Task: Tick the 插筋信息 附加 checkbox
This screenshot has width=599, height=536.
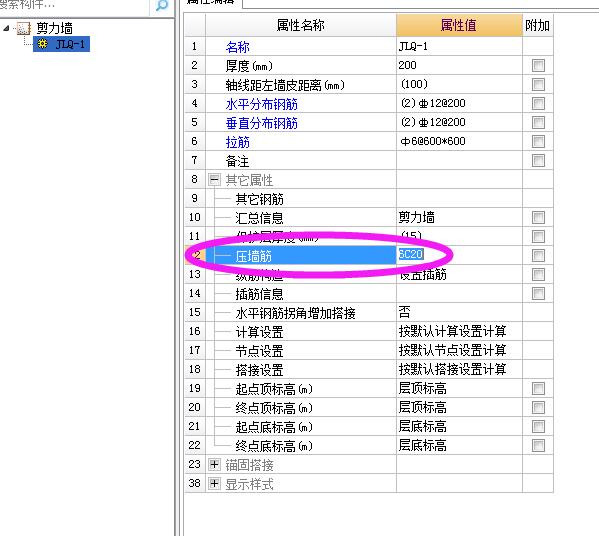Action: click(x=538, y=293)
